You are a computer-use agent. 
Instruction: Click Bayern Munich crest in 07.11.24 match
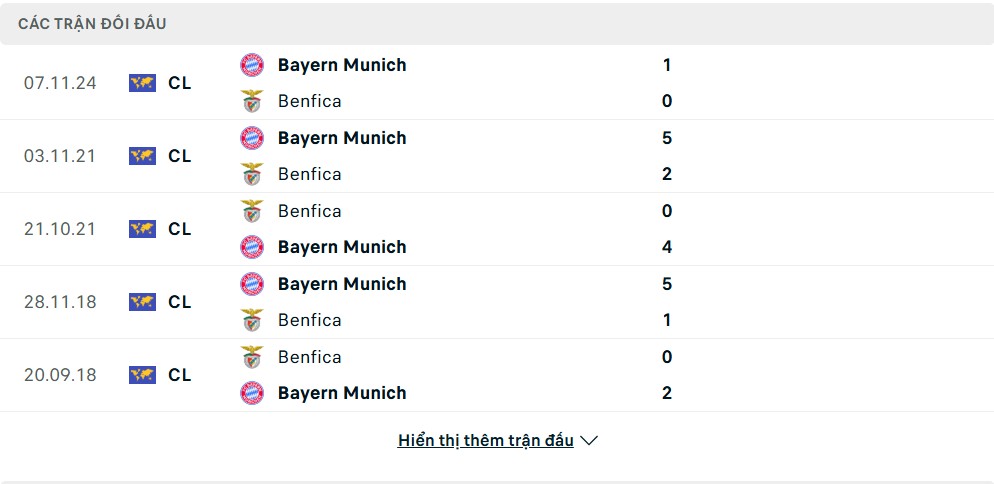pyautogui.click(x=252, y=65)
